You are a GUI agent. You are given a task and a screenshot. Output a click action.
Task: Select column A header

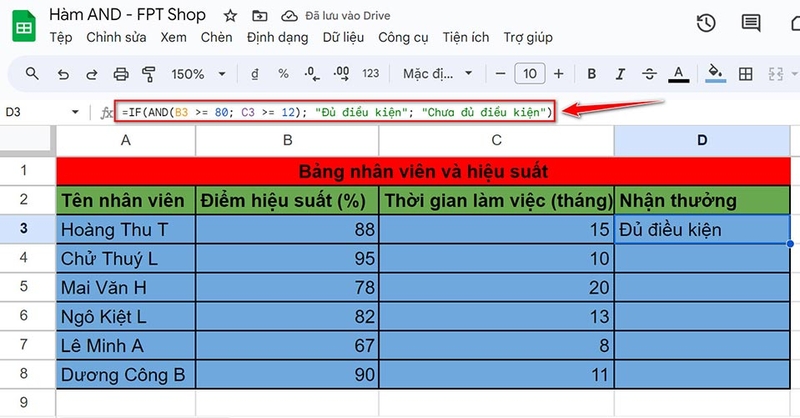[x=126, y=140]
